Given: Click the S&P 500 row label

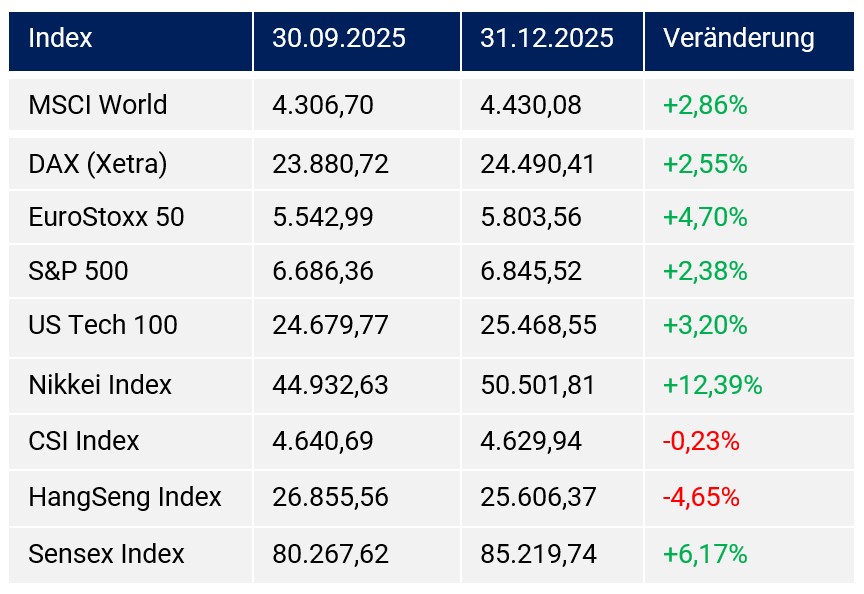Looking at the screenshot, I should point(79,271).
